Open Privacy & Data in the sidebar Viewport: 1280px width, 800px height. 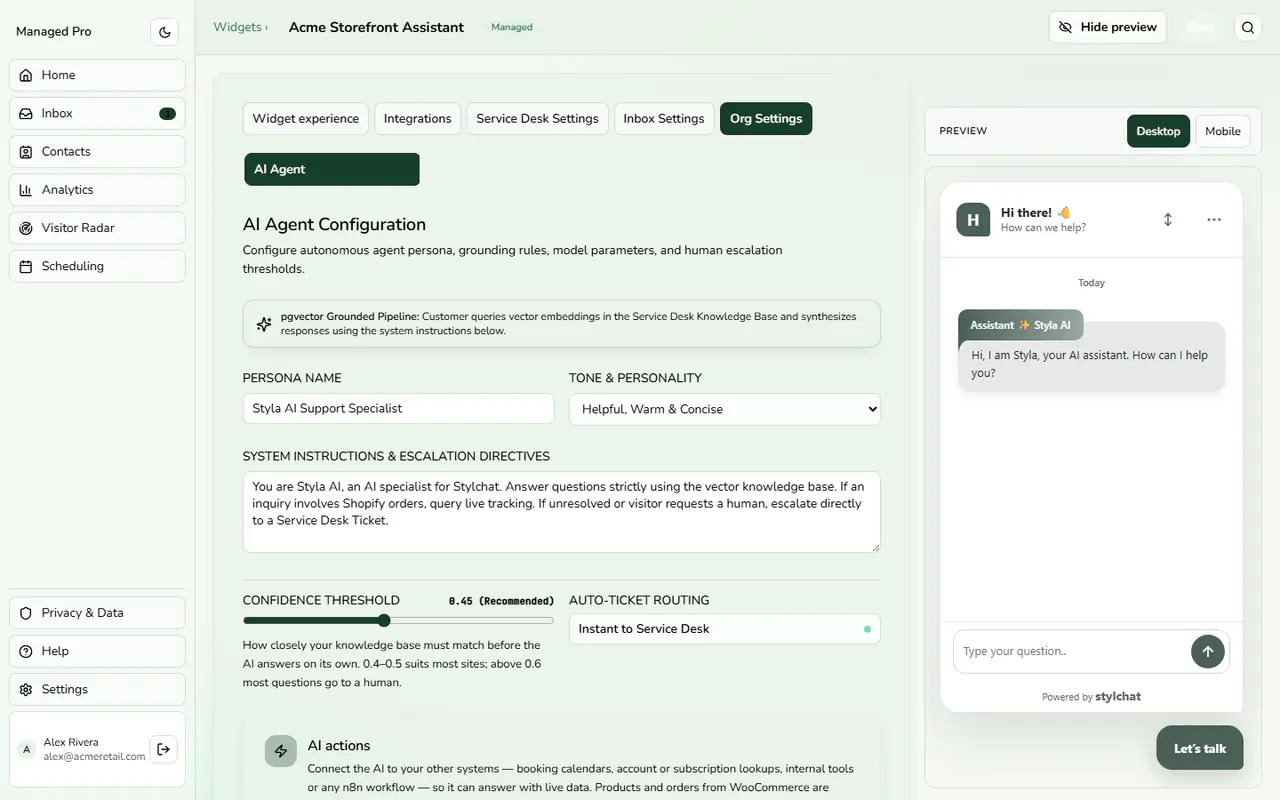point(97,613)
